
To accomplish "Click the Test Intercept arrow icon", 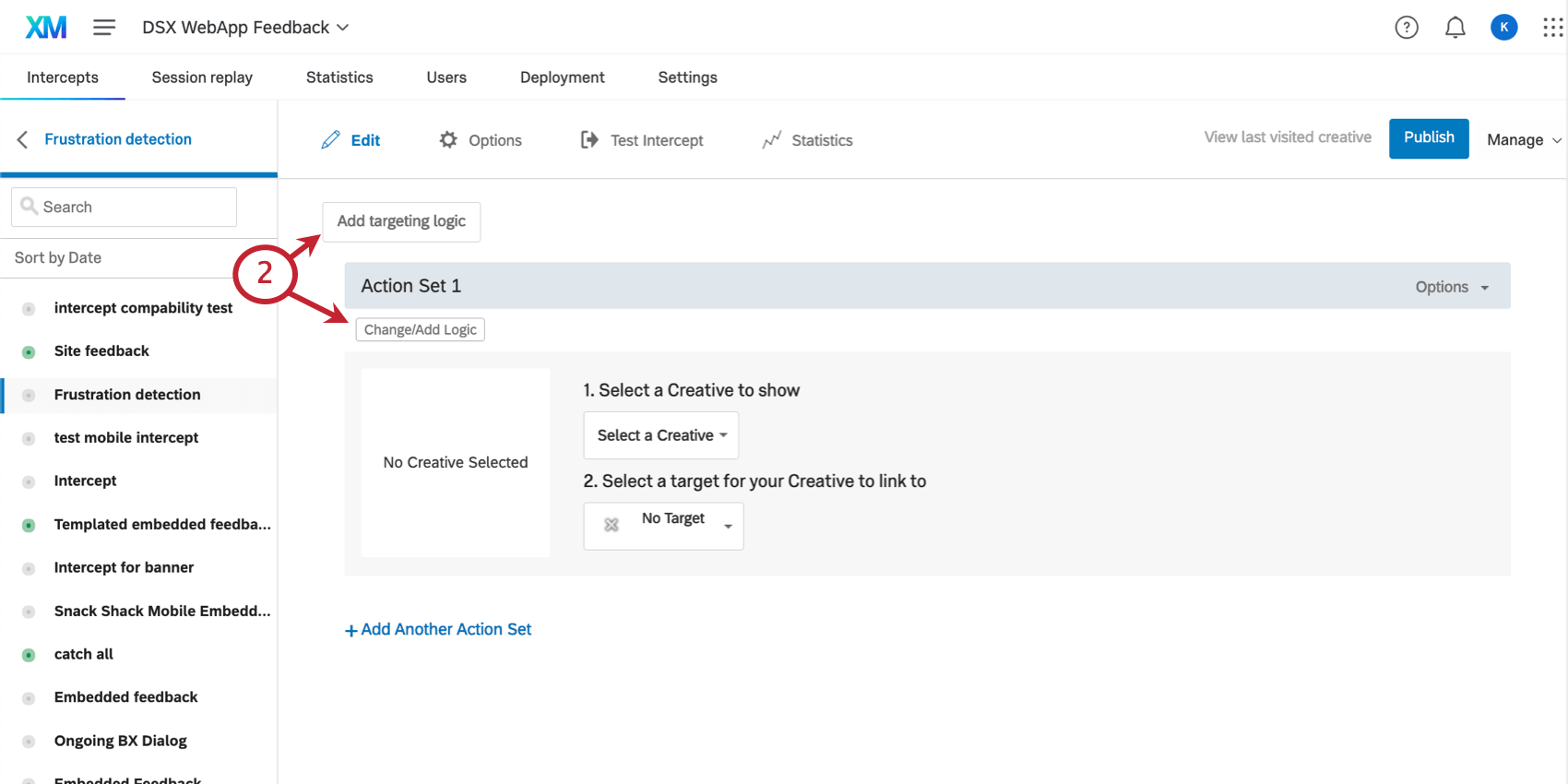I will 588,140.
